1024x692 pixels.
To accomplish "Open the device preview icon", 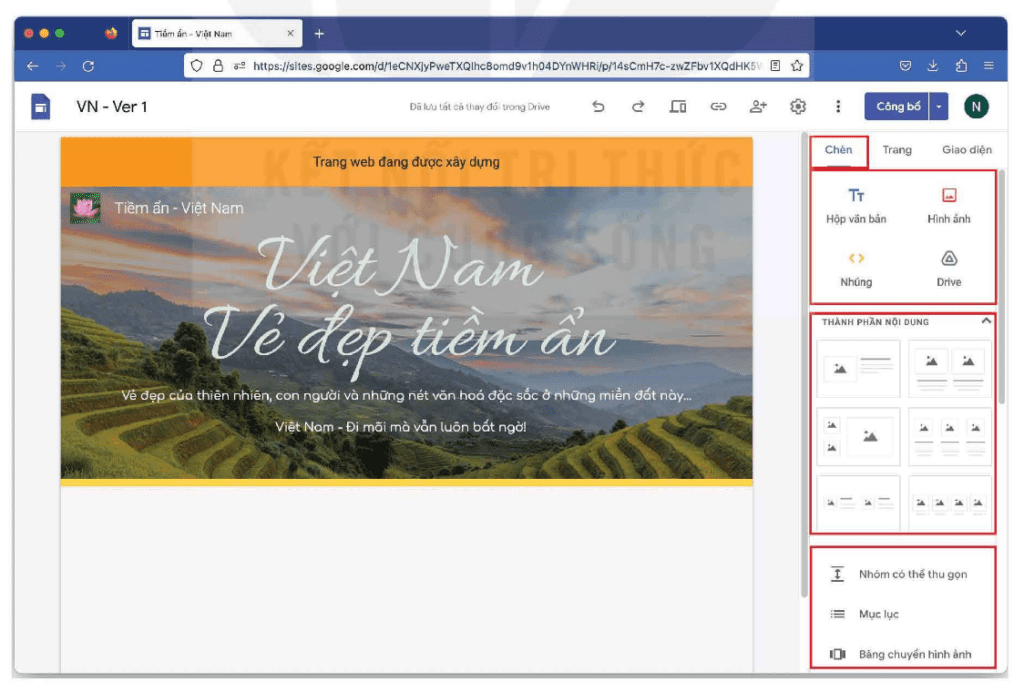I will tap(678, 105).
